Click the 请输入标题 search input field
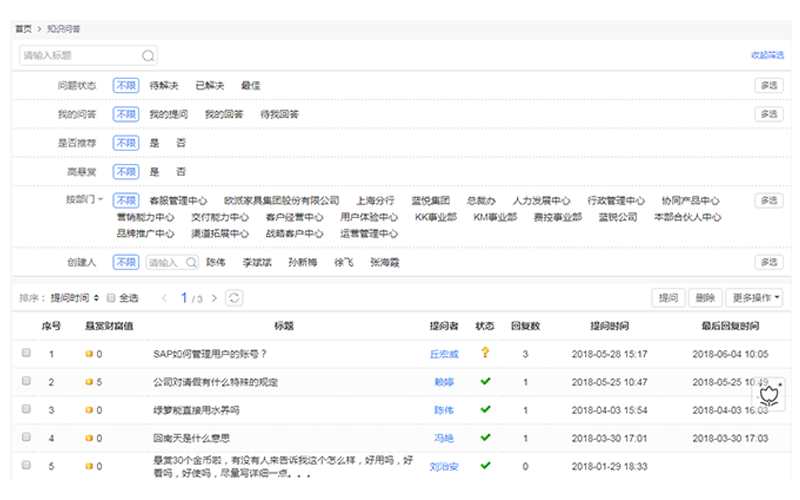 [x=80, y=56]
